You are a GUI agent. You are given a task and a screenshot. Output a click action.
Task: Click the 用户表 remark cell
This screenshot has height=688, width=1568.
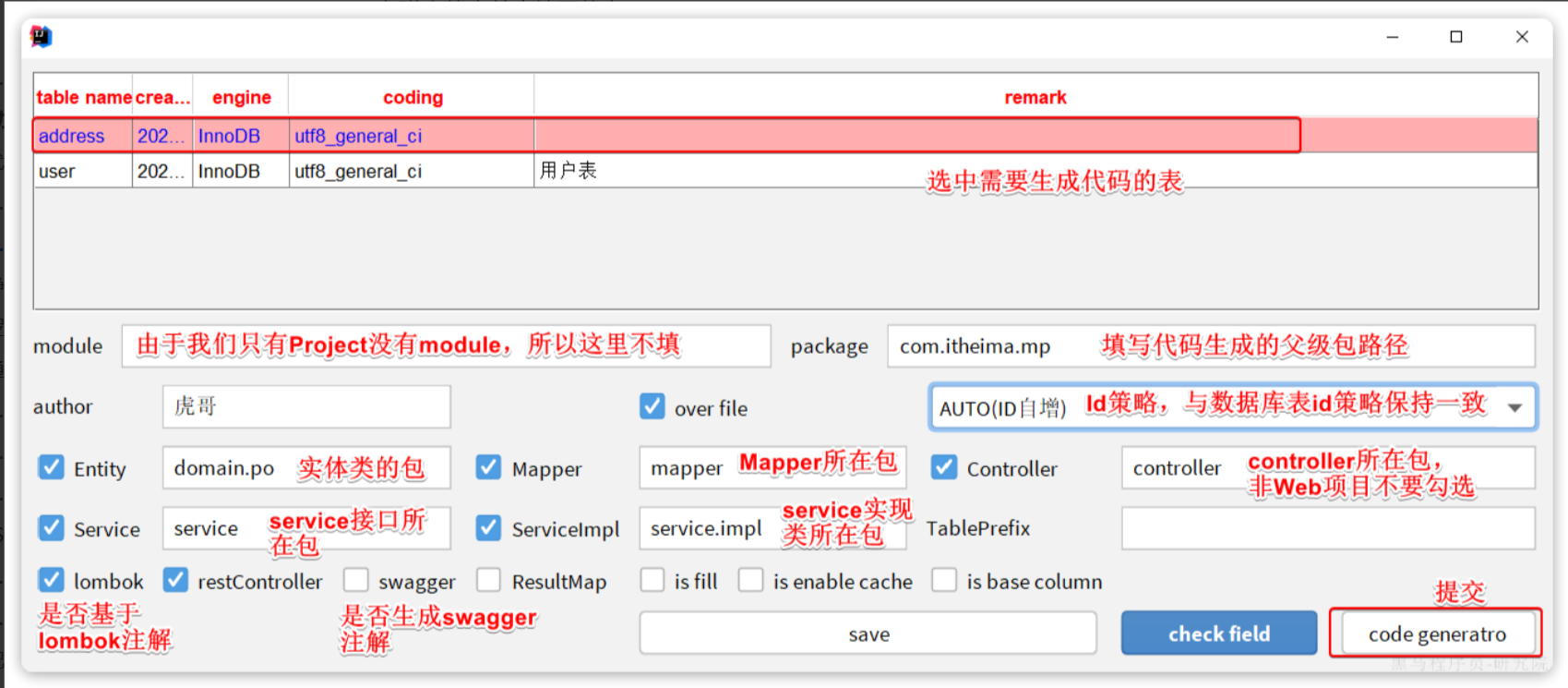pos(1035,171)
